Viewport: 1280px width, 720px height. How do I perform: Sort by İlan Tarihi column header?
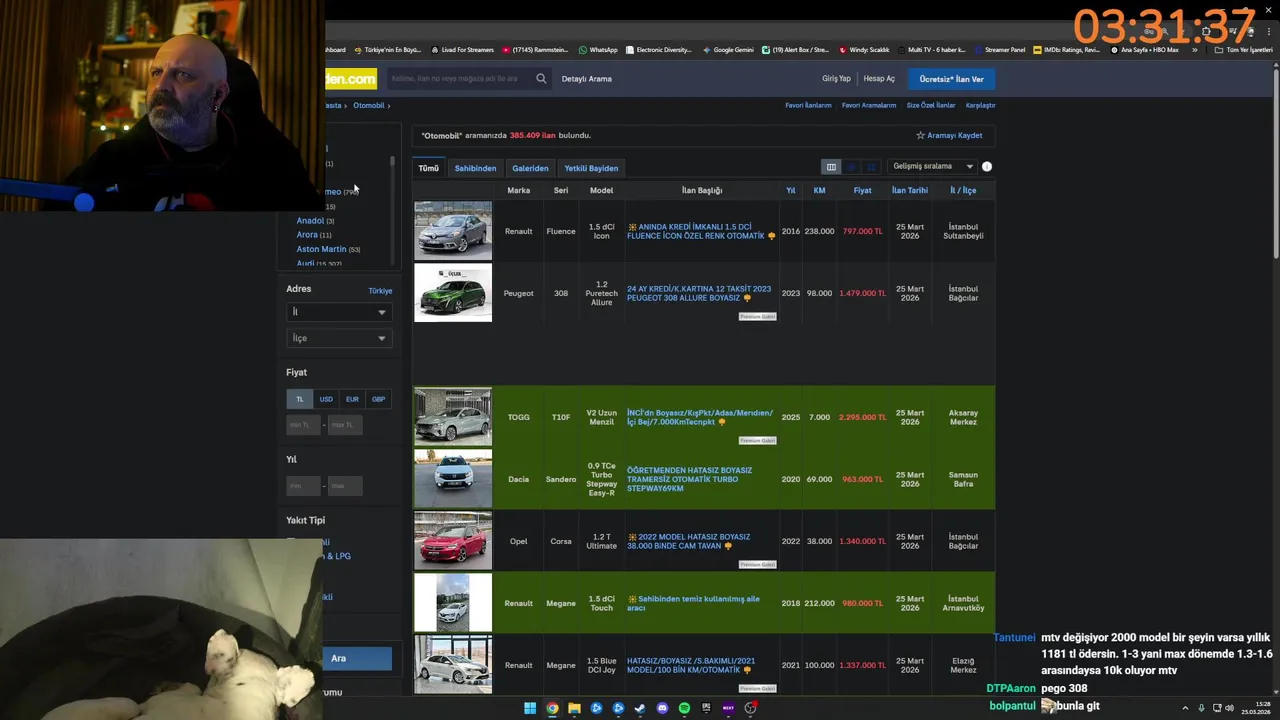click(x=910, y=190)
